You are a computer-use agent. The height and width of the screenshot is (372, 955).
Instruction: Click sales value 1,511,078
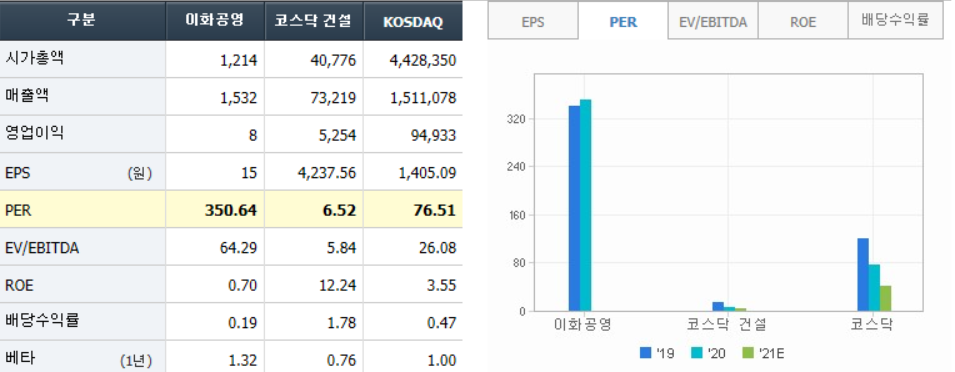(423, 98)
